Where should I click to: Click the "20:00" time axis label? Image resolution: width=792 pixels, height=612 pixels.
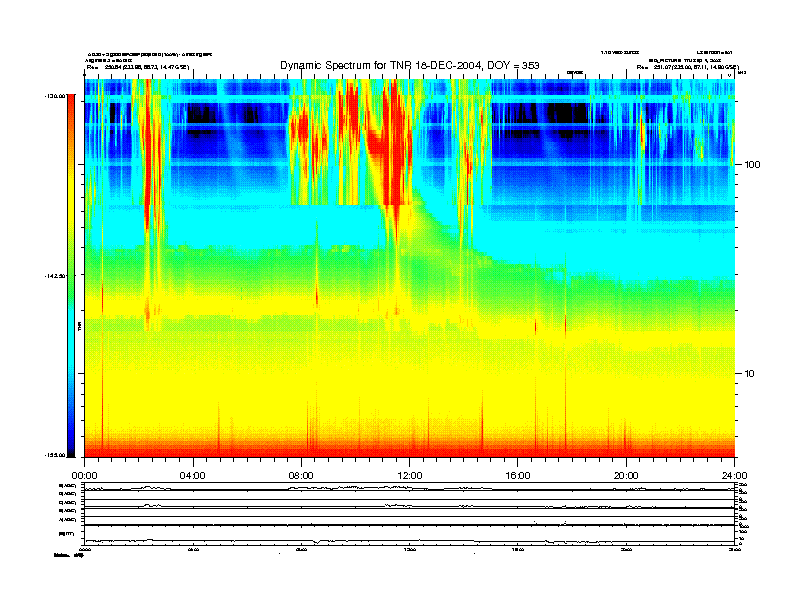point(626,476)
